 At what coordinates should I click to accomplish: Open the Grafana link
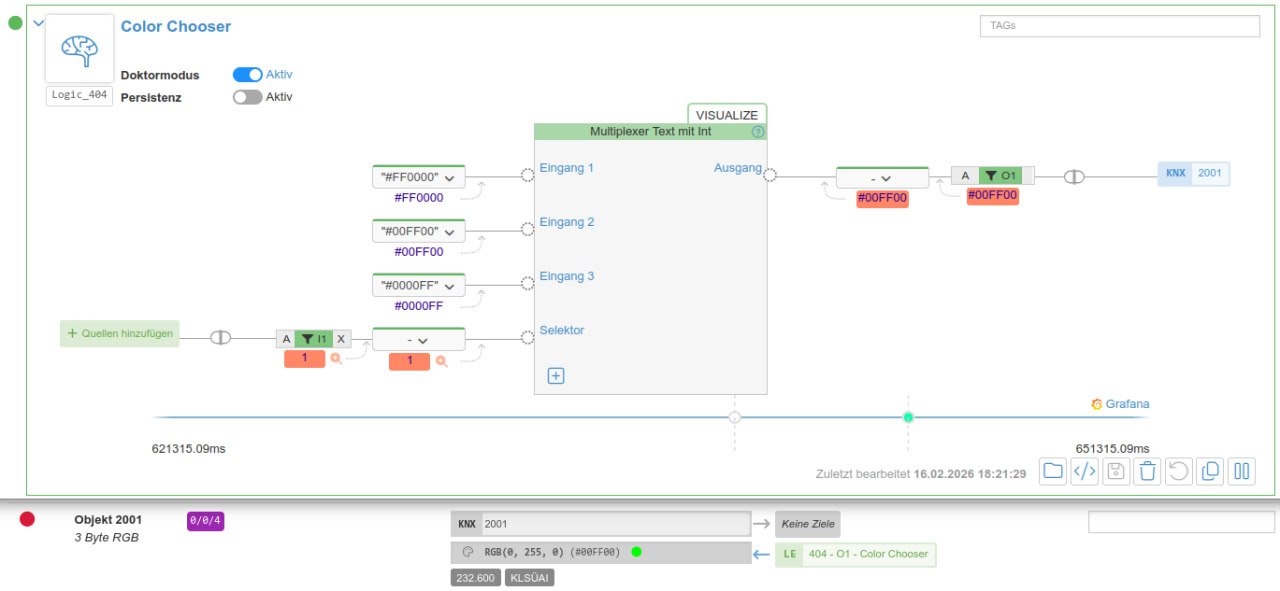1120,404
